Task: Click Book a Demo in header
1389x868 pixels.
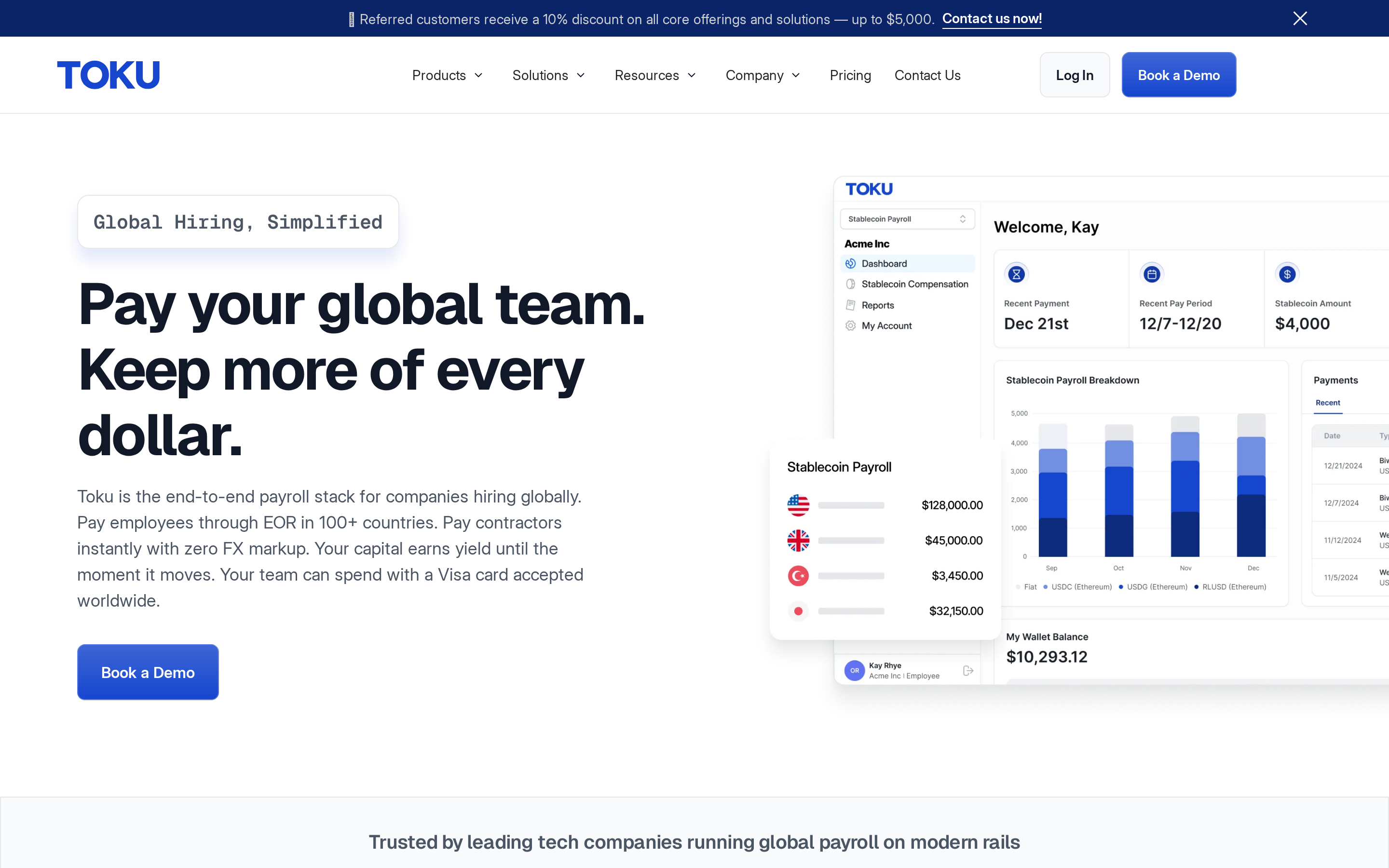Action: (x=1179, y=75)
